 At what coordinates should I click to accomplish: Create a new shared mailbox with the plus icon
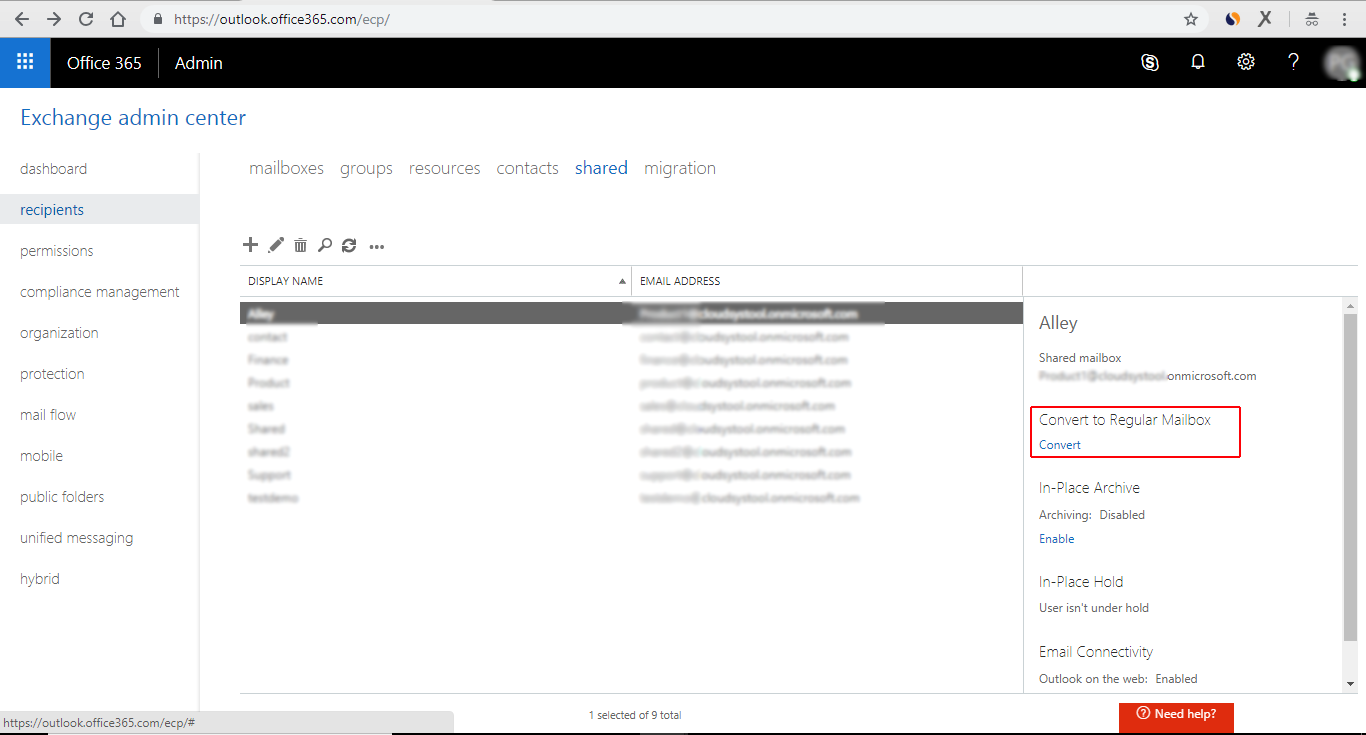[250, 244]
